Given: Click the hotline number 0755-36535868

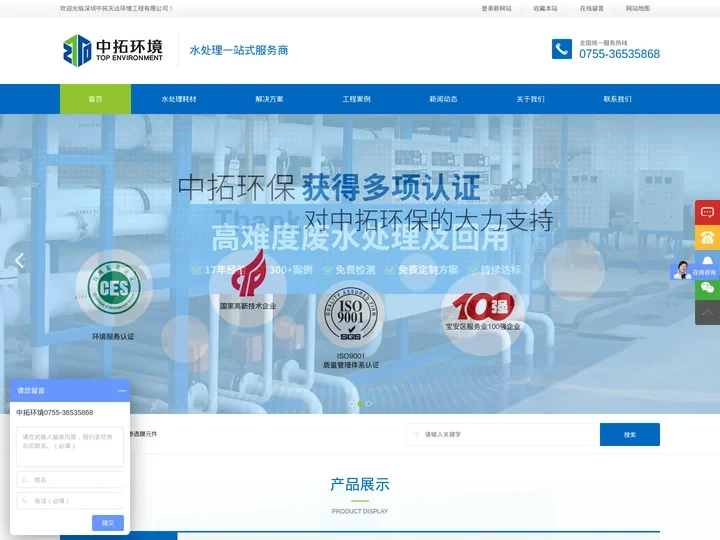Looking at the screenshot, I should click(x=619, y=54).
